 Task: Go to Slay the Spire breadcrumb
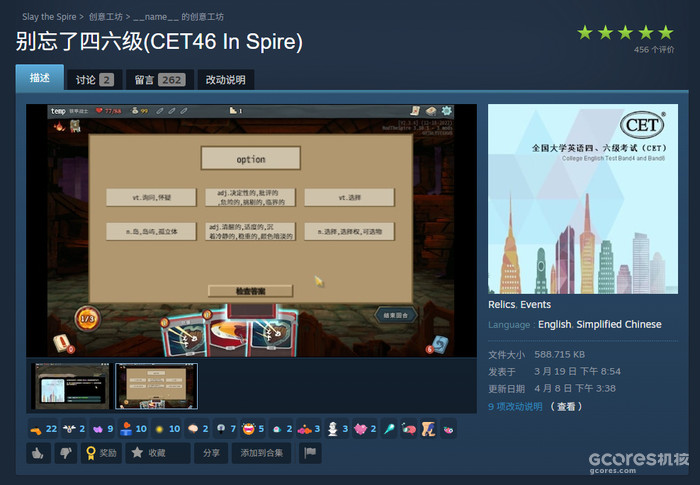pos(49,17)
